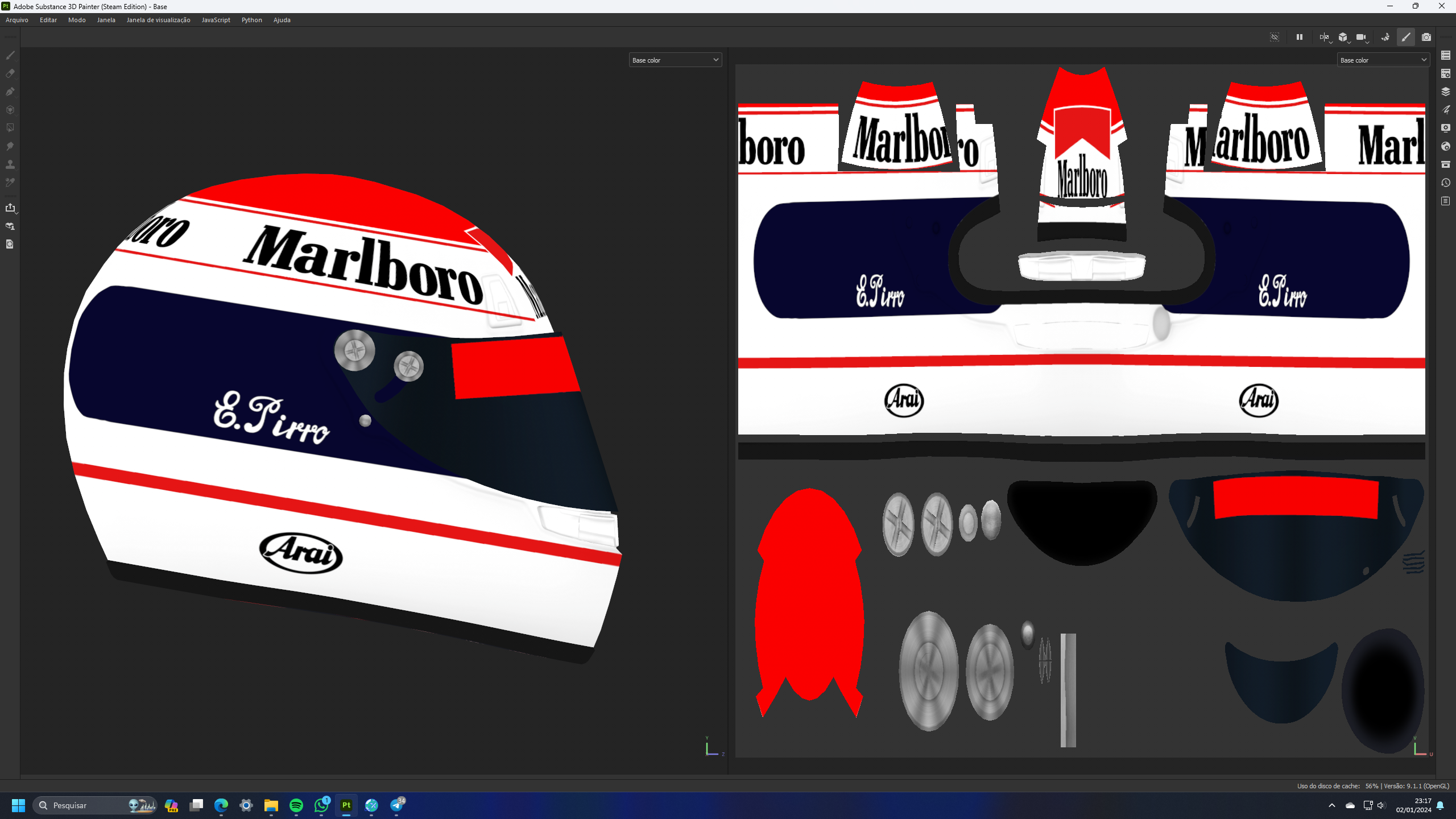Screen dimensions: 1456x819
Task: Open the Ajuda menu
Action: (282, 20)
